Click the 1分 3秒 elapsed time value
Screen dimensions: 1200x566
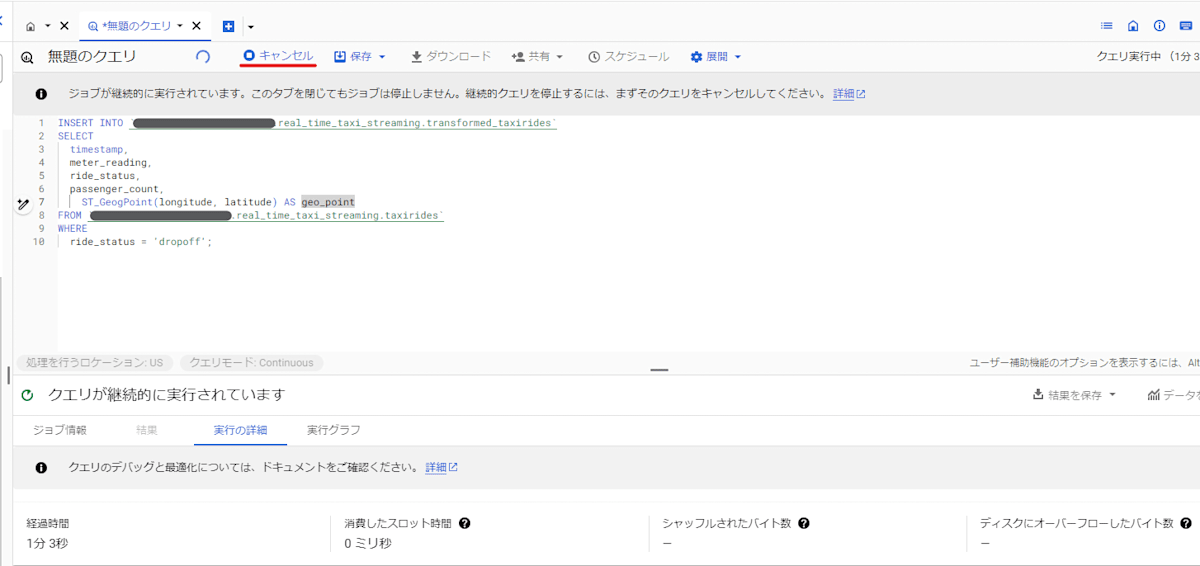coord(48,543)
